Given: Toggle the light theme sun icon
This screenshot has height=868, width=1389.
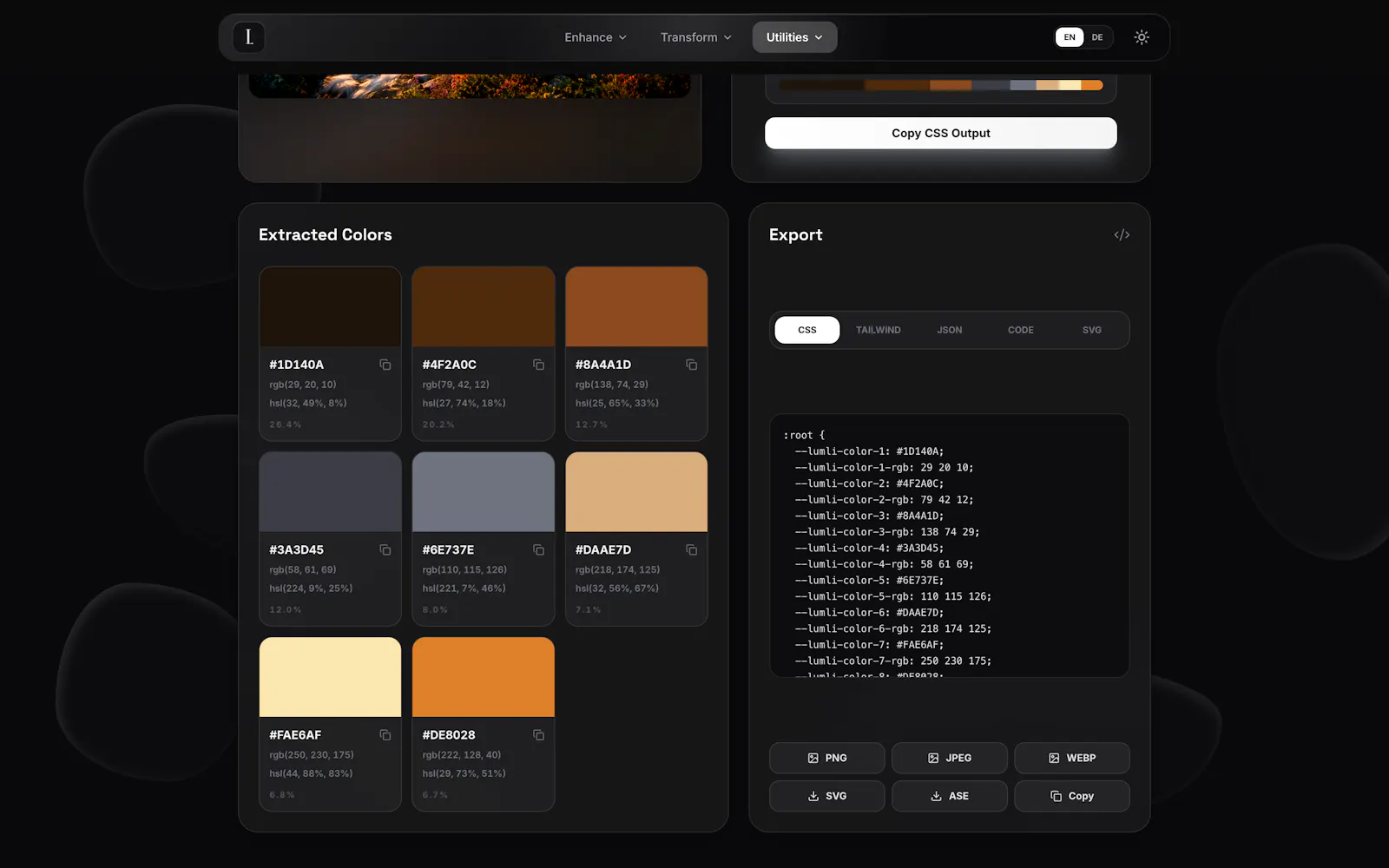Looking at the screenshot, I should (x=1142, y=37).
